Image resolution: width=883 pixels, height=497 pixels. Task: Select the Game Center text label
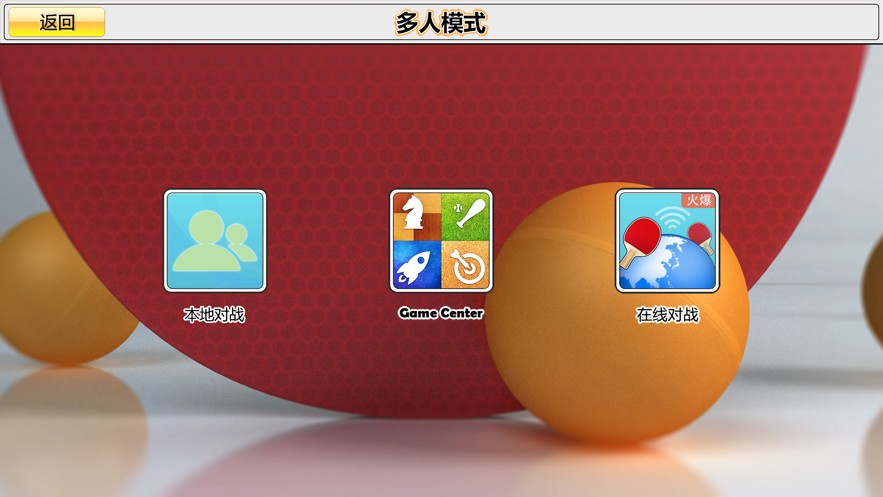point(441,313)
